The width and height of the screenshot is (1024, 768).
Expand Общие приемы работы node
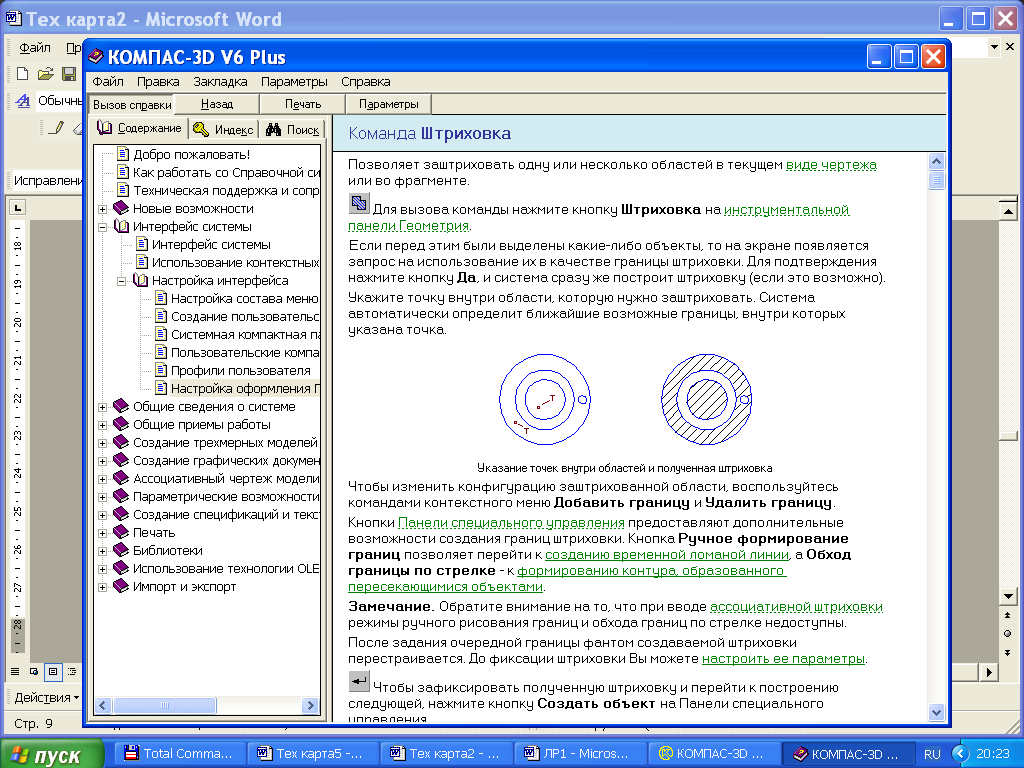tap(103, 425)
